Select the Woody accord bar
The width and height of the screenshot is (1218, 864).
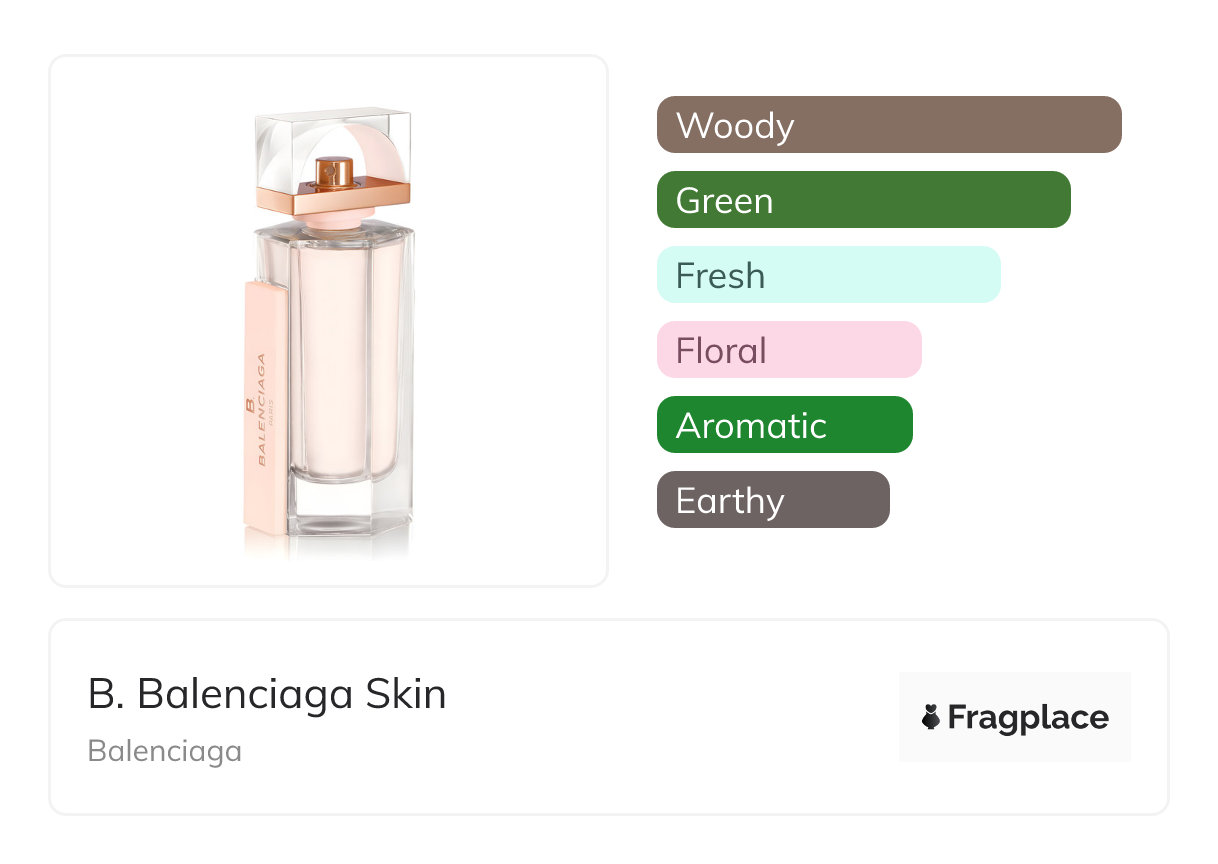pyautogui.click(x=889, y=125)
